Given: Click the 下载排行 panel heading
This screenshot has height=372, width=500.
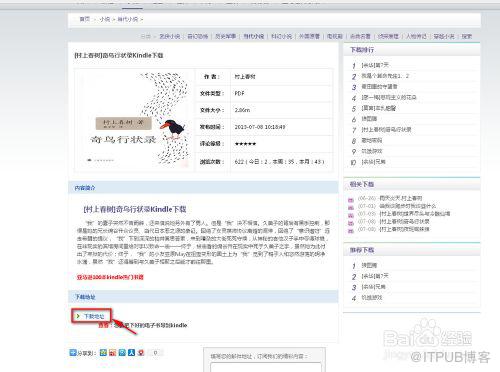Looking at the screenshot, I should (x=362, y=50).
